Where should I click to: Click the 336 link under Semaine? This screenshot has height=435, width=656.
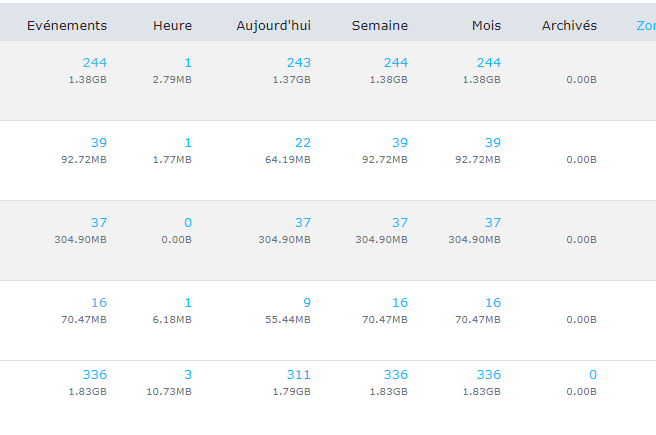(395, 375)
